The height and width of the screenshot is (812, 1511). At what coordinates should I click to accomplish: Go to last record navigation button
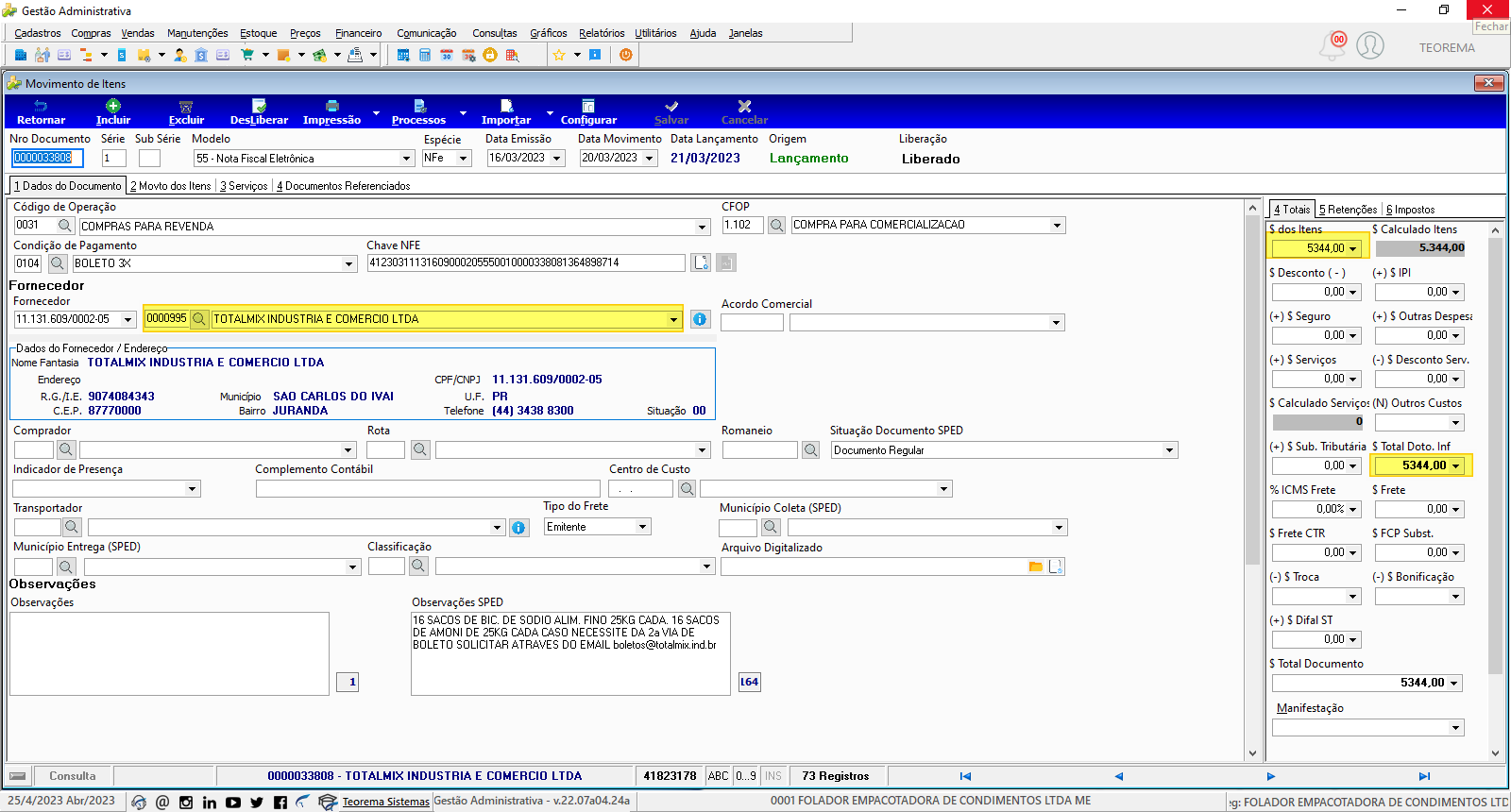[1424, 776]
